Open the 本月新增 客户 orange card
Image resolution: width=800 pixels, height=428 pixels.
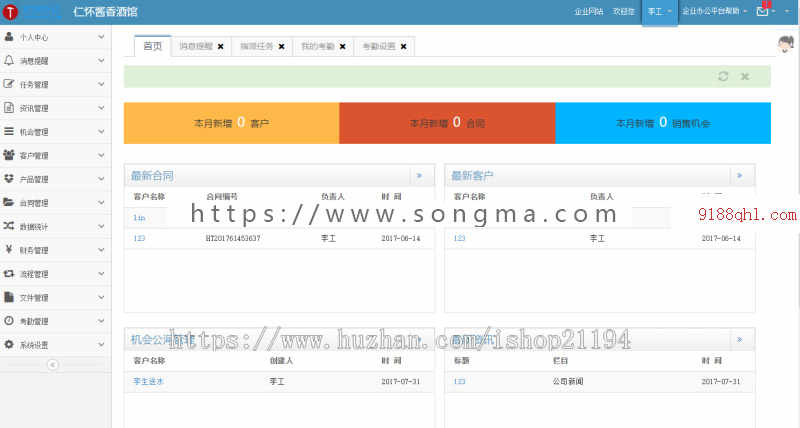coord(232,123)
